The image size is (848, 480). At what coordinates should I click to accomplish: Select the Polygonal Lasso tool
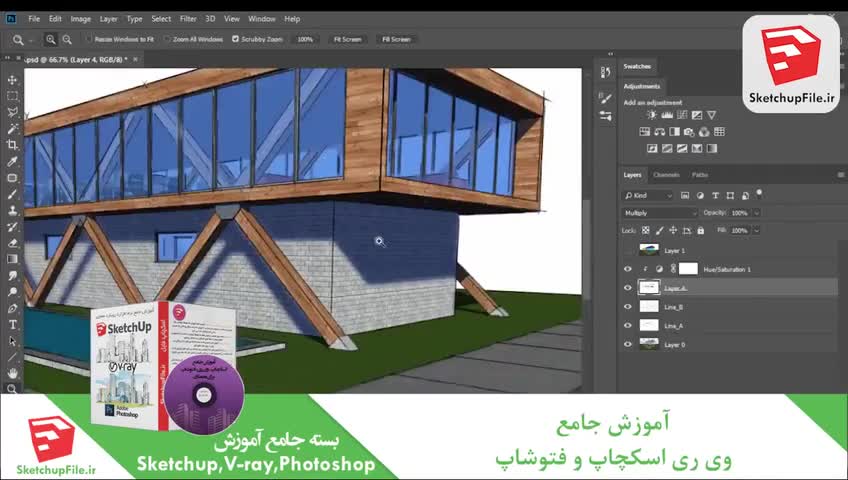pos(12,112)
